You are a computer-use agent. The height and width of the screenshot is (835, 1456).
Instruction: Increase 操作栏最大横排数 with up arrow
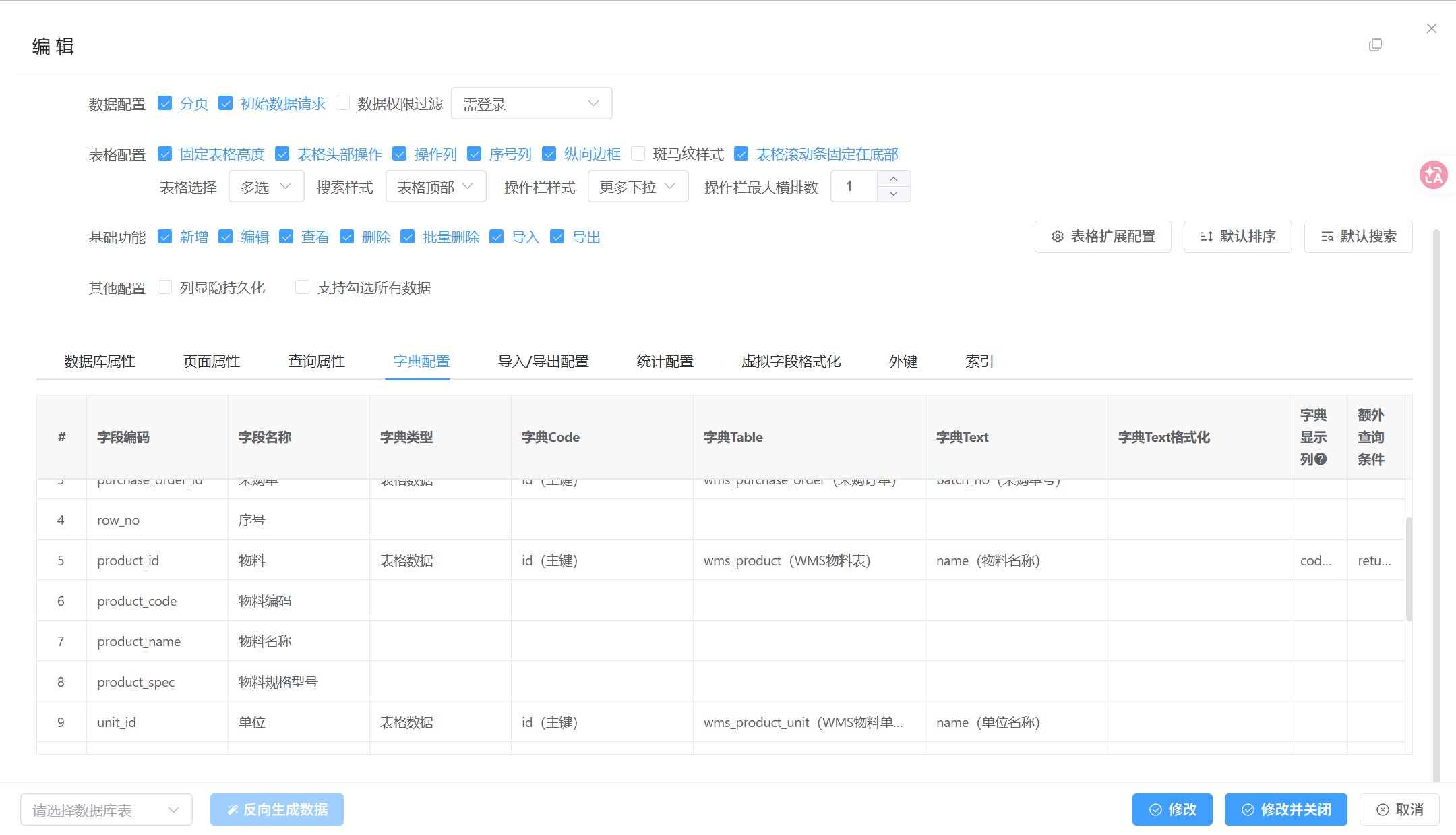click(893, 179)
